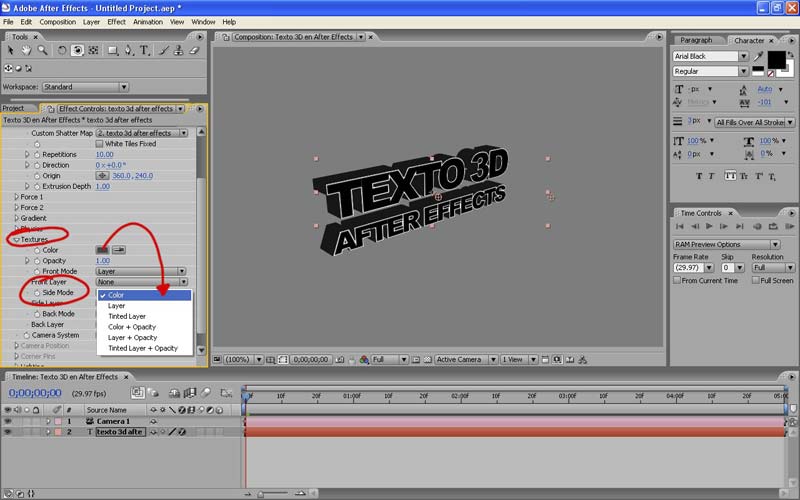Click the Repetitions value 10.00
The image size is (800, 500).
coord(105,155)
